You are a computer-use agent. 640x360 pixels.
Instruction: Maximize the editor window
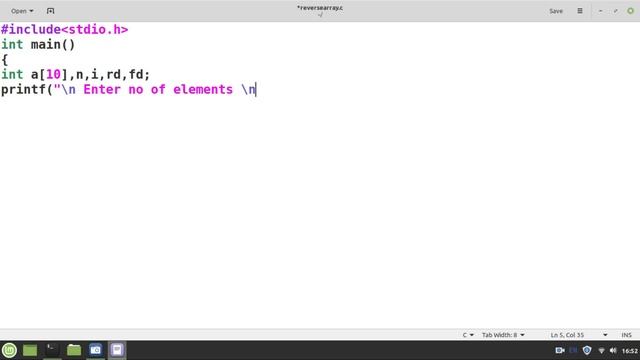click(616, 11)
